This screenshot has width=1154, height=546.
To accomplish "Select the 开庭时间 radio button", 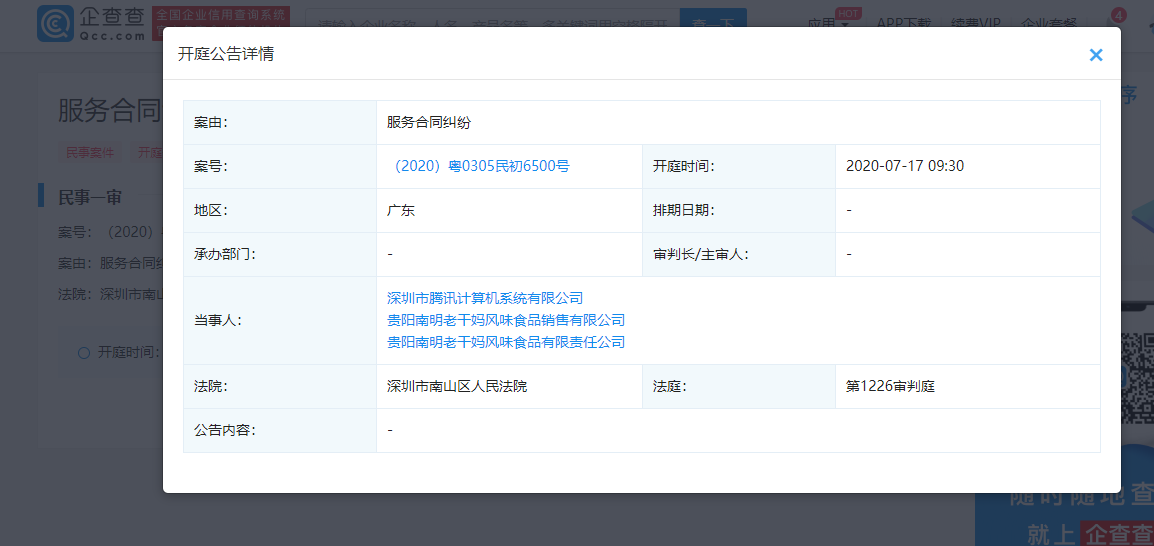I will click(x=84, y=352).
